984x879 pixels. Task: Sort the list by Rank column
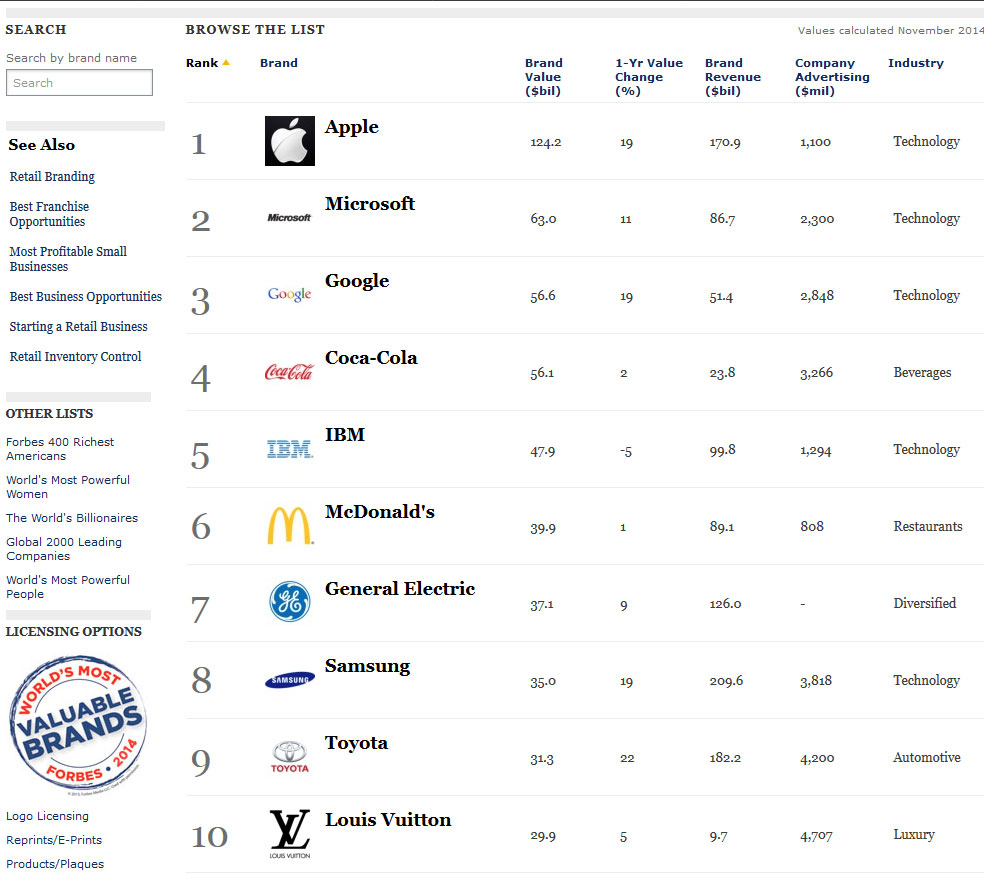(202, 63)
